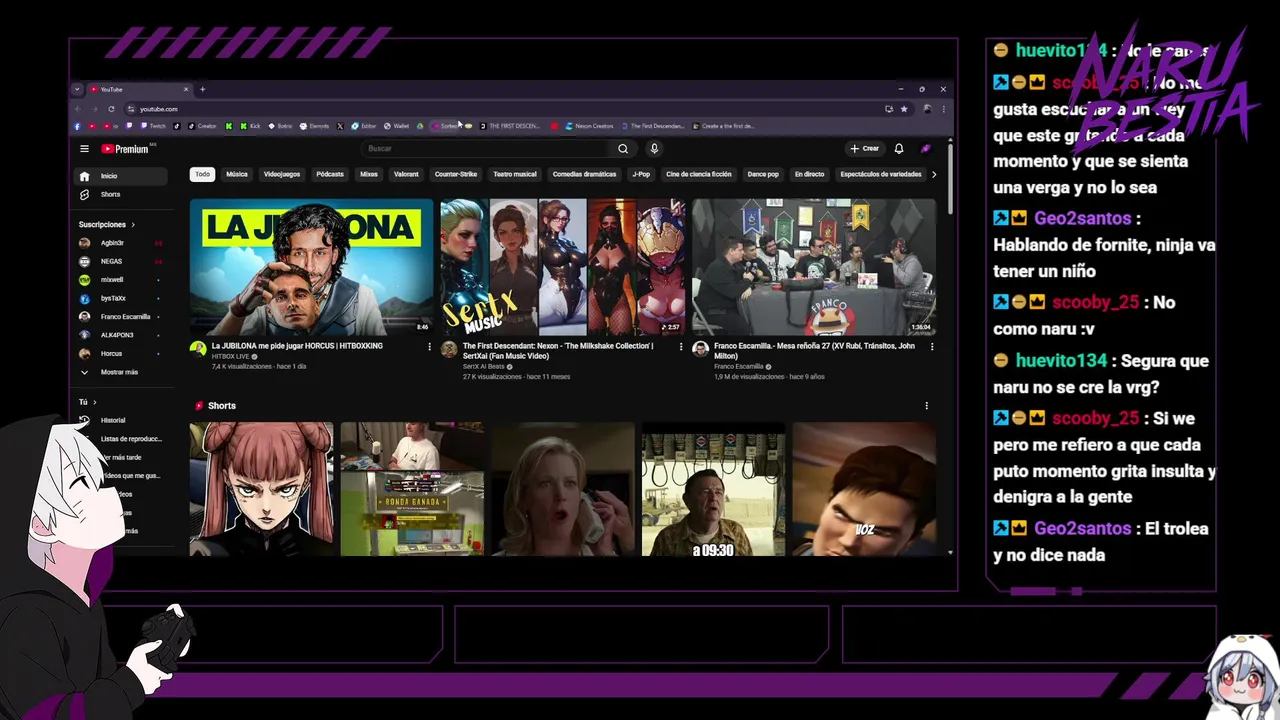Open Shorts from the sidebar
Screen dimensions: 1280x720
(x=123, y=194)
